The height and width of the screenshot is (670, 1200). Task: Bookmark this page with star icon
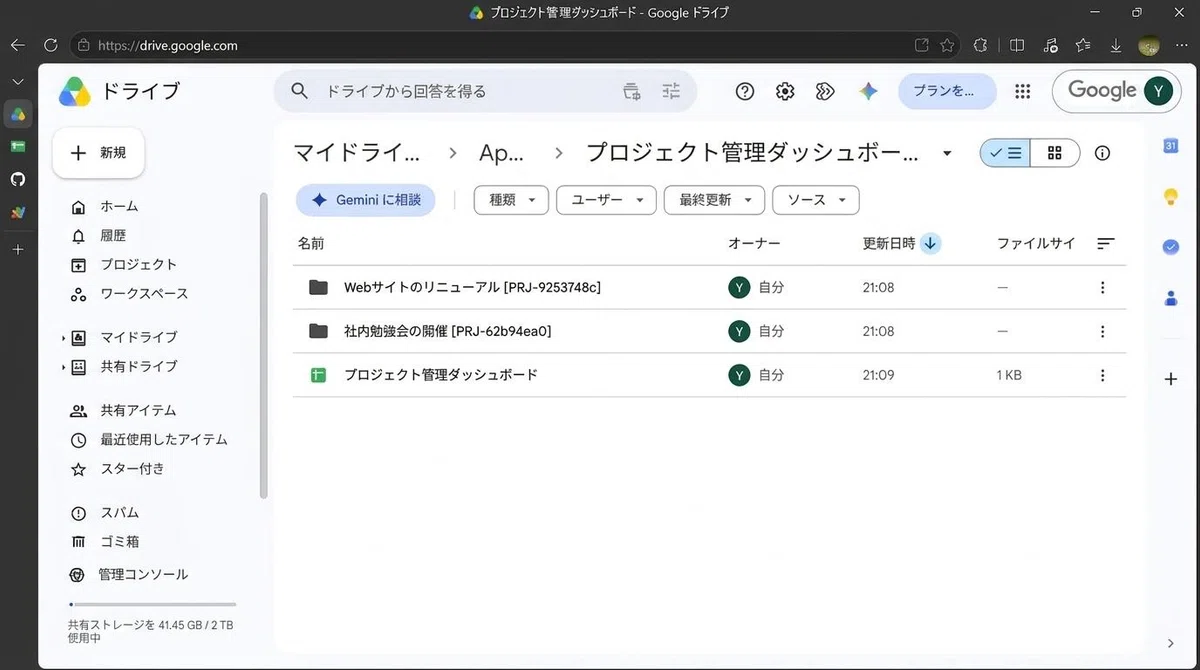click(x=947, y=45)
